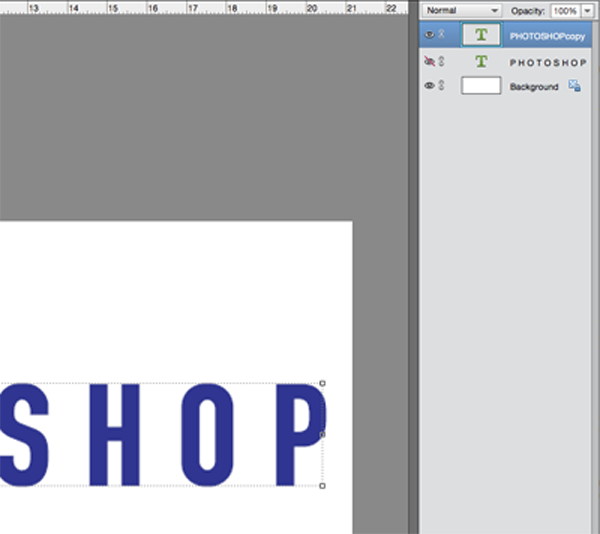The height and width of the screenshot is (534, 600).
Task: Click the Opacity 100% value field
Action: 565,11
